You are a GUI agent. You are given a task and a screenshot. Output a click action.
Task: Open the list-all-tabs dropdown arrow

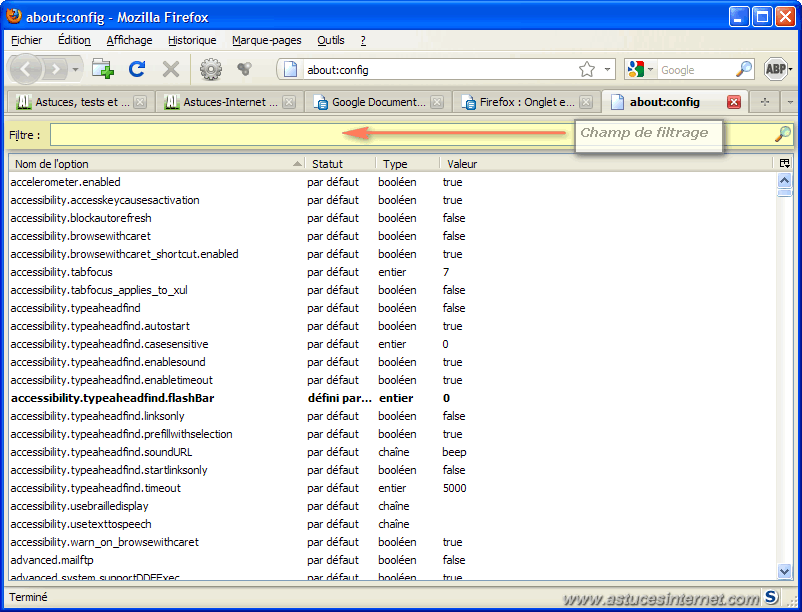coord(790,102)
